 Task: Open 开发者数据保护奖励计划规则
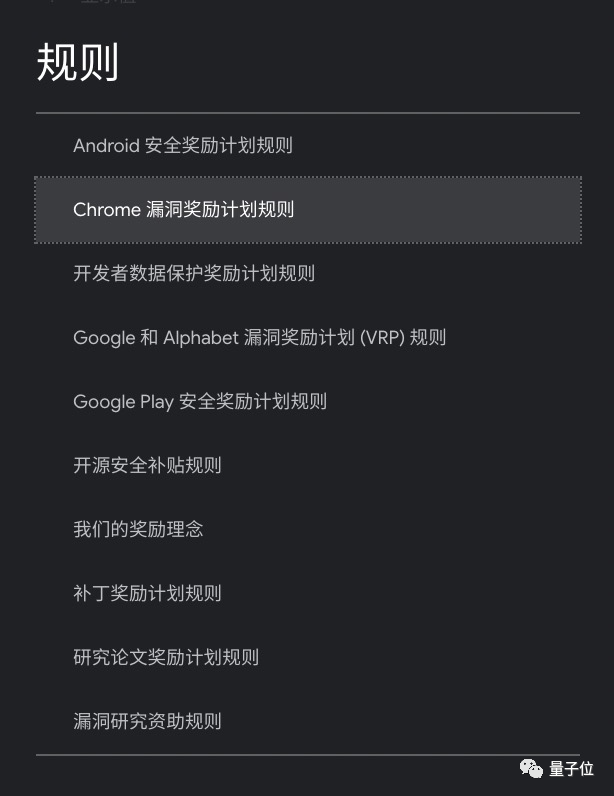(x=194, y=274)
